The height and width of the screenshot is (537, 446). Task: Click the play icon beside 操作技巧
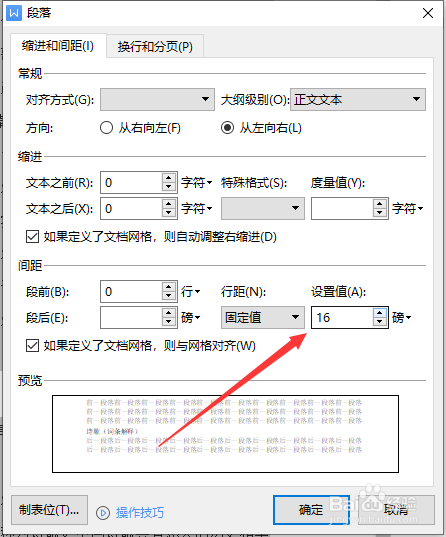103,513
